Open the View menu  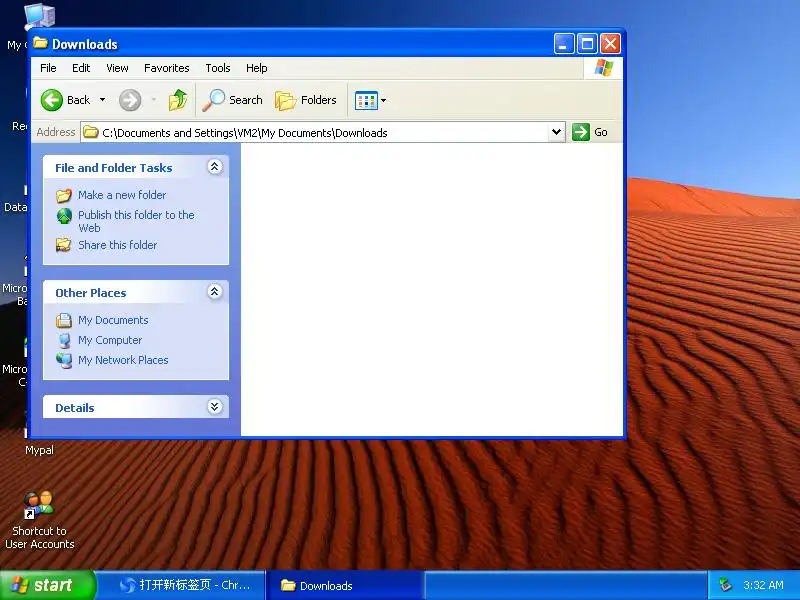117,68
